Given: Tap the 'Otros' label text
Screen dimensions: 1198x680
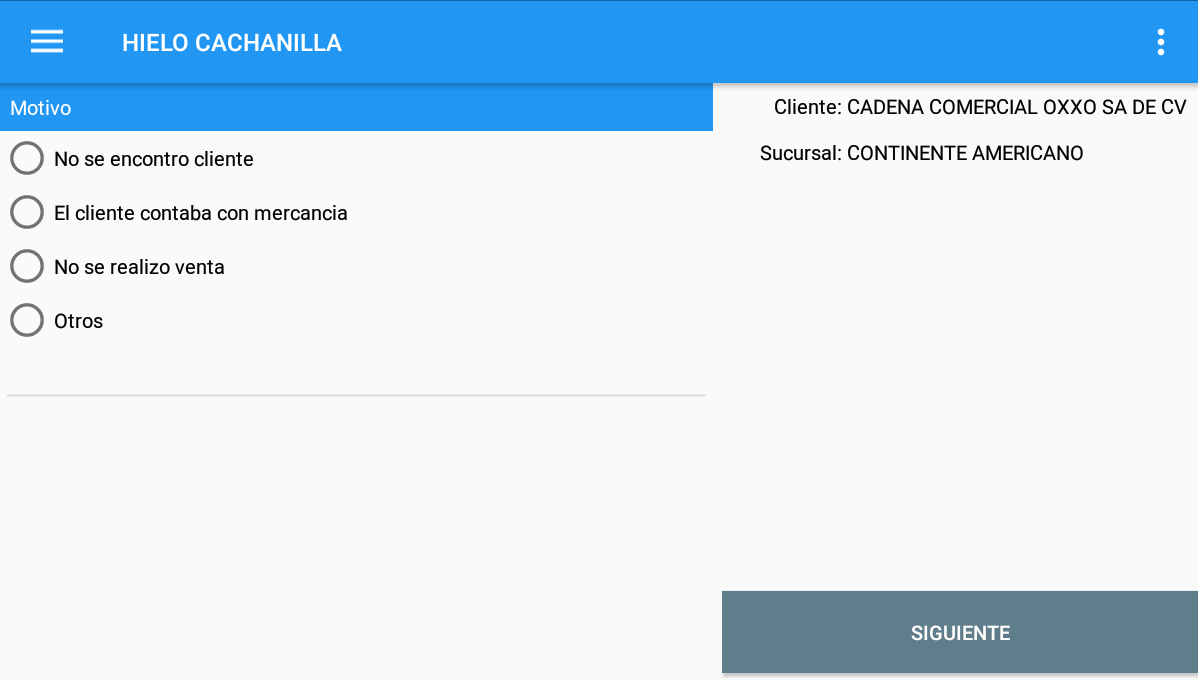Looking at the screenshot, I should (x=78, y=322).
